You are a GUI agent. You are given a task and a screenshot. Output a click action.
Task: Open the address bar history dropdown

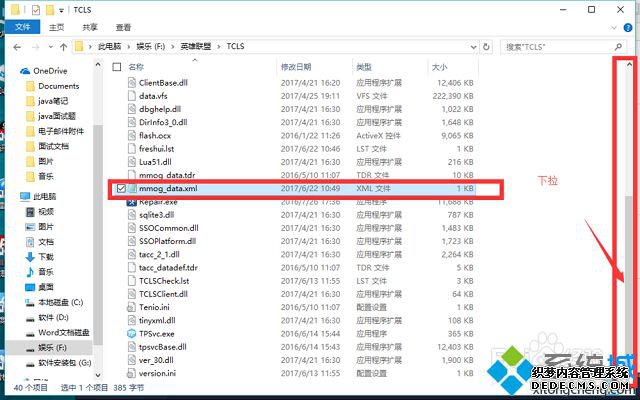coord(473,47)
